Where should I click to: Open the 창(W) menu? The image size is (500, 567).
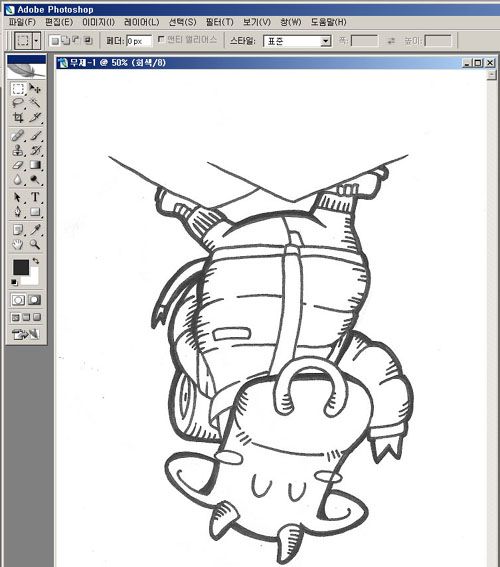(291, 22)
